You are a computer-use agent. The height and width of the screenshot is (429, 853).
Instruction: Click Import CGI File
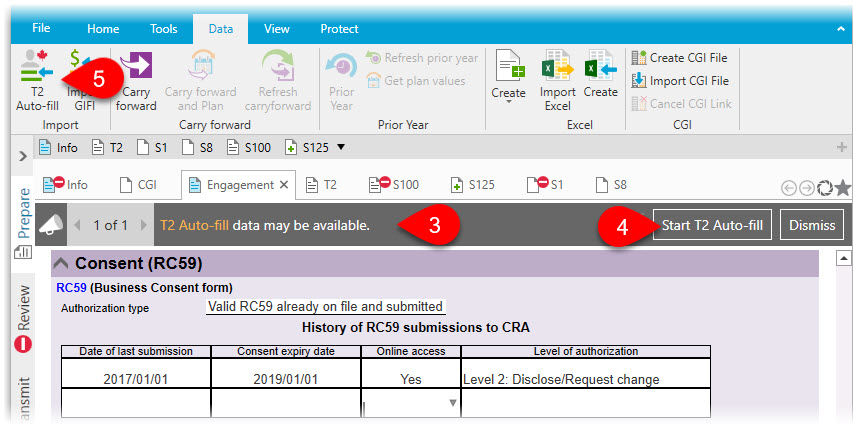click(680, 81)
